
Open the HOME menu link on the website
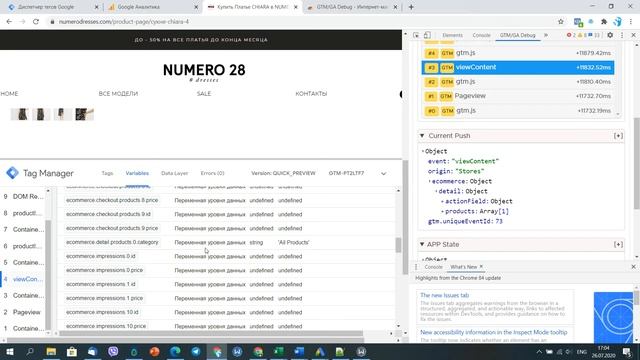tap(9, 93)
